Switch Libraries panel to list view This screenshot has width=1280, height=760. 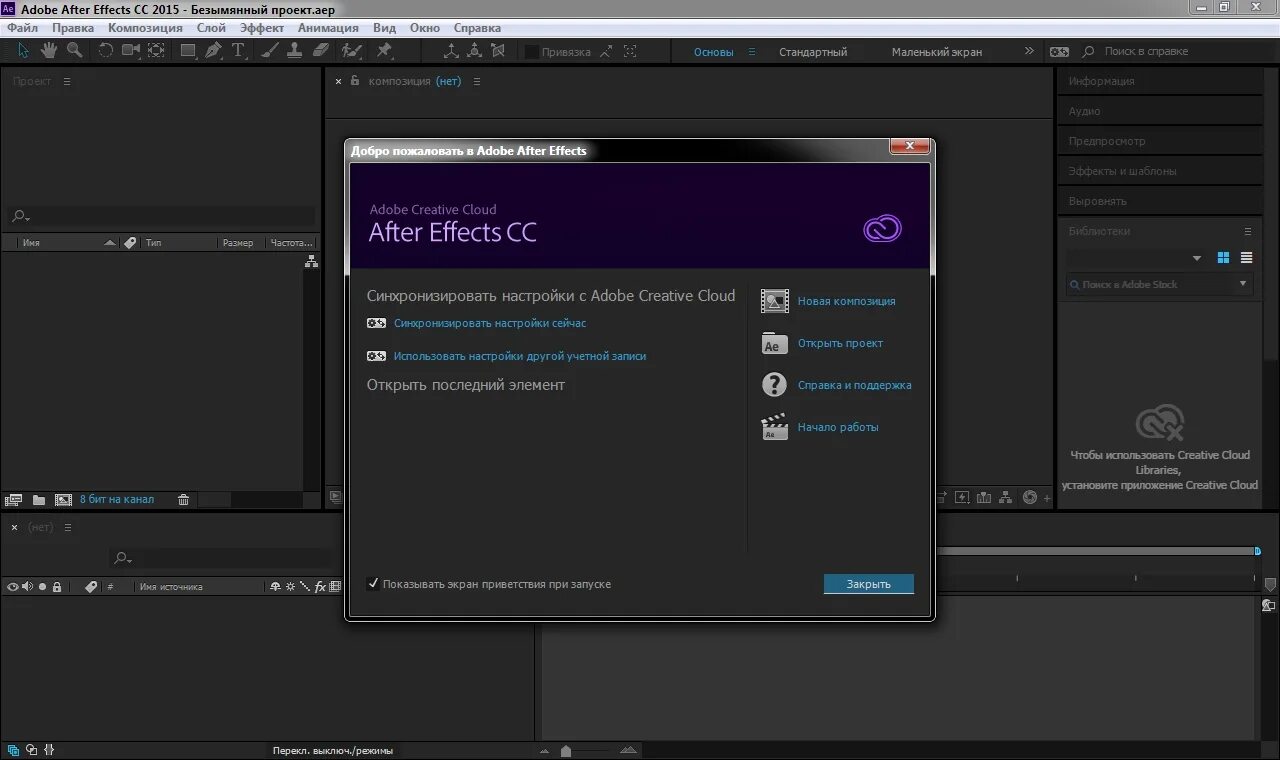click(1246, 258)
